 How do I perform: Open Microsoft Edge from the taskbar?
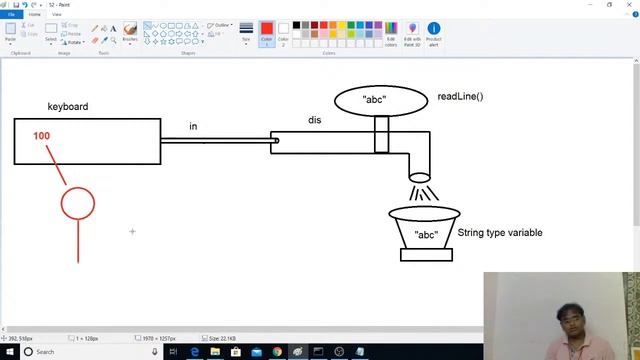coord(195,352)
